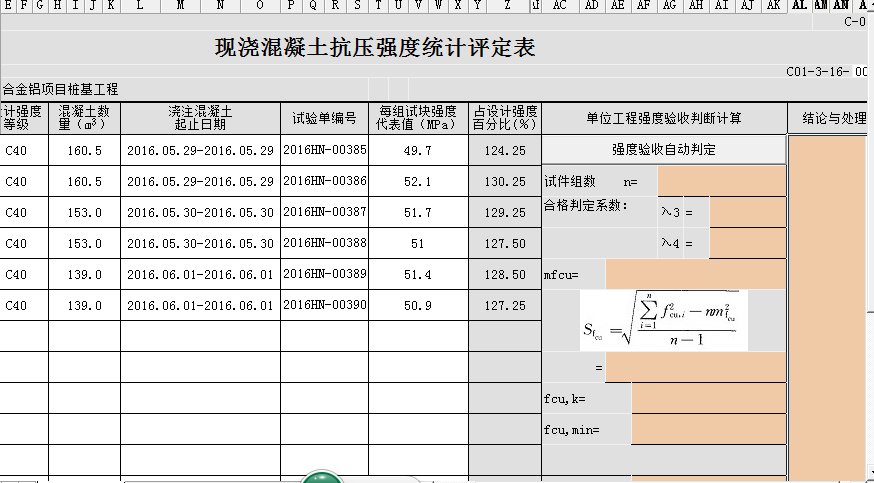Click the fcu,k= input field
The height and width of the screenshot is (483, 874).
(x=708, y=399)
